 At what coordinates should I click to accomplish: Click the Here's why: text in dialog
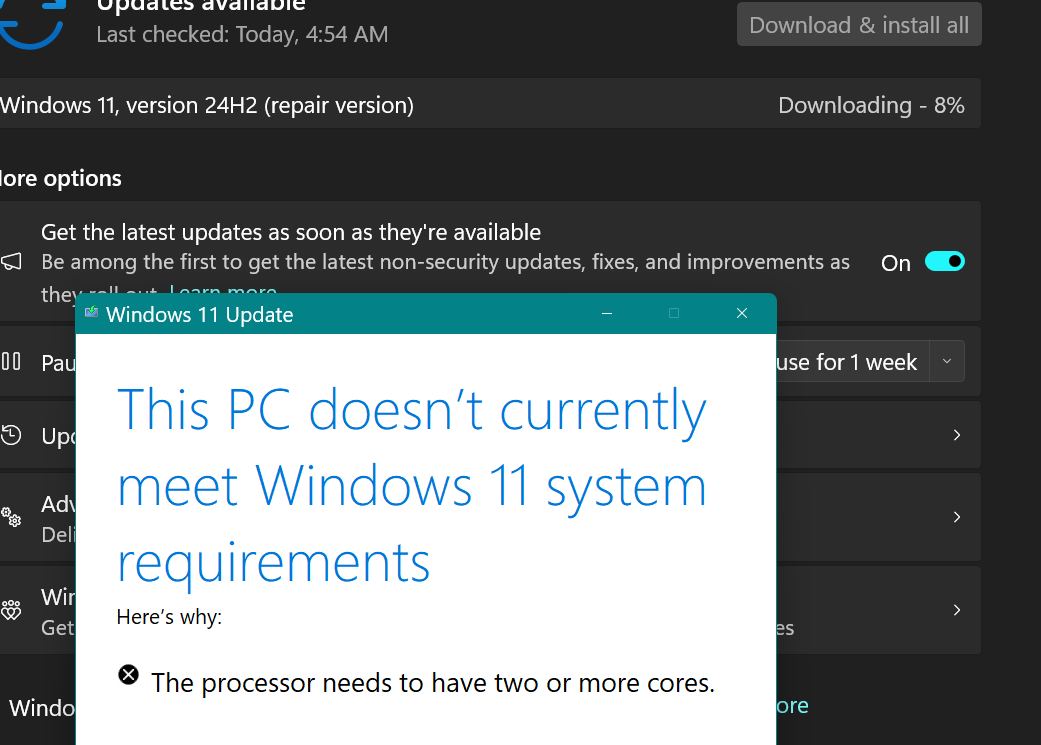(x=169, y=617)
